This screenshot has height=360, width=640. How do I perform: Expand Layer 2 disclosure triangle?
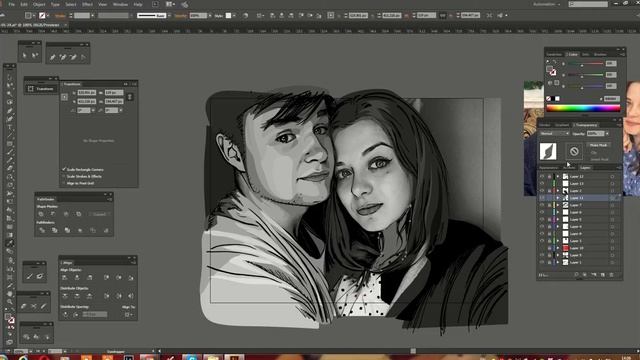click(x=558, y=191)
